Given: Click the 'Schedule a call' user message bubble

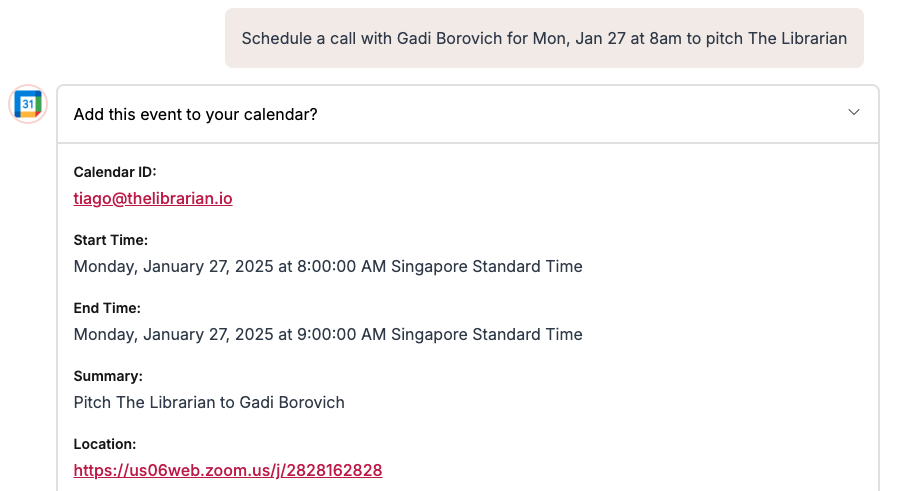Looking at the screenshot, I should pyautogui.click(x=544, y=38).
